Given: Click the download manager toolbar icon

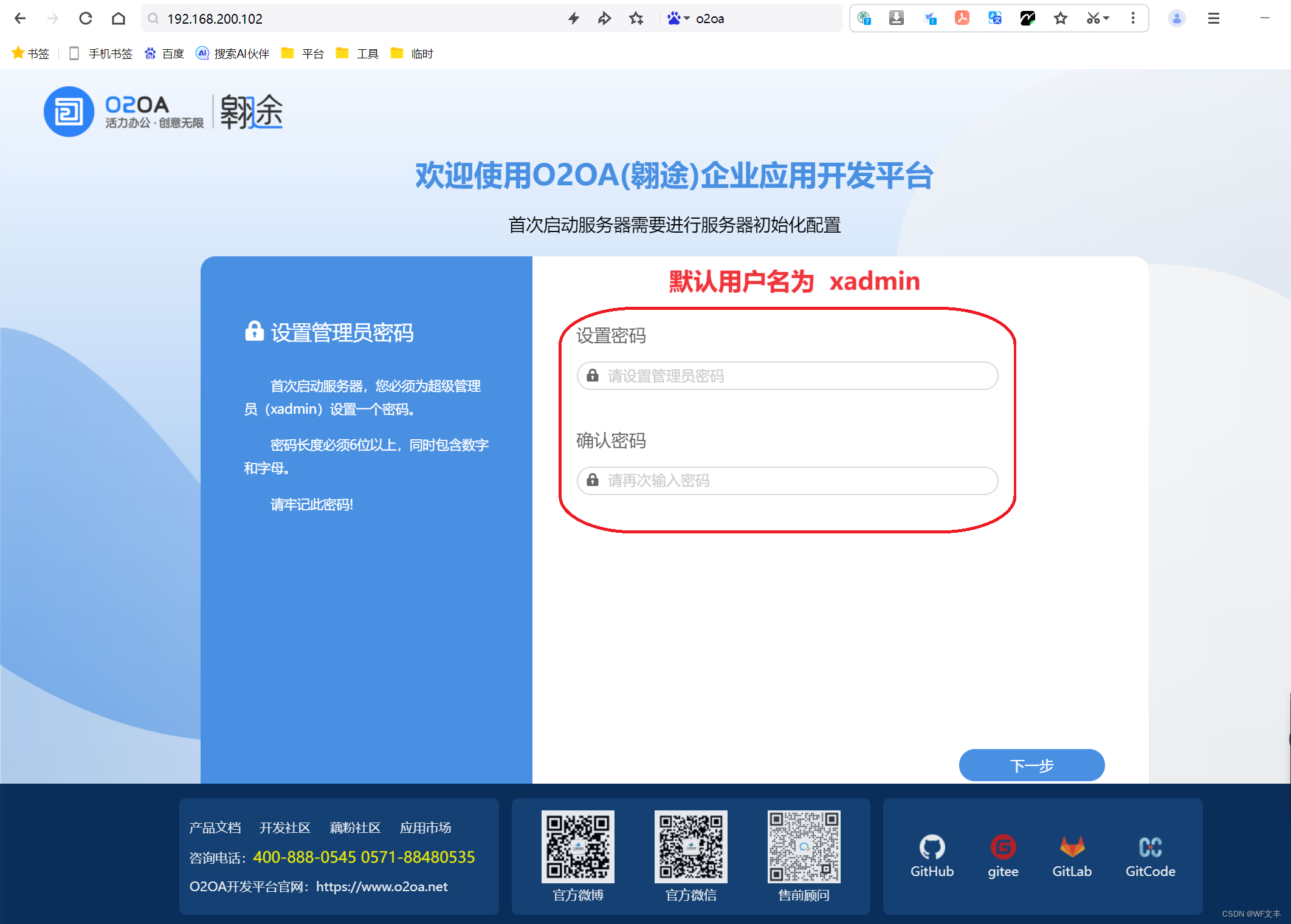Looking at the screenshot, I should pyautogui.click(x=897, y=18).
